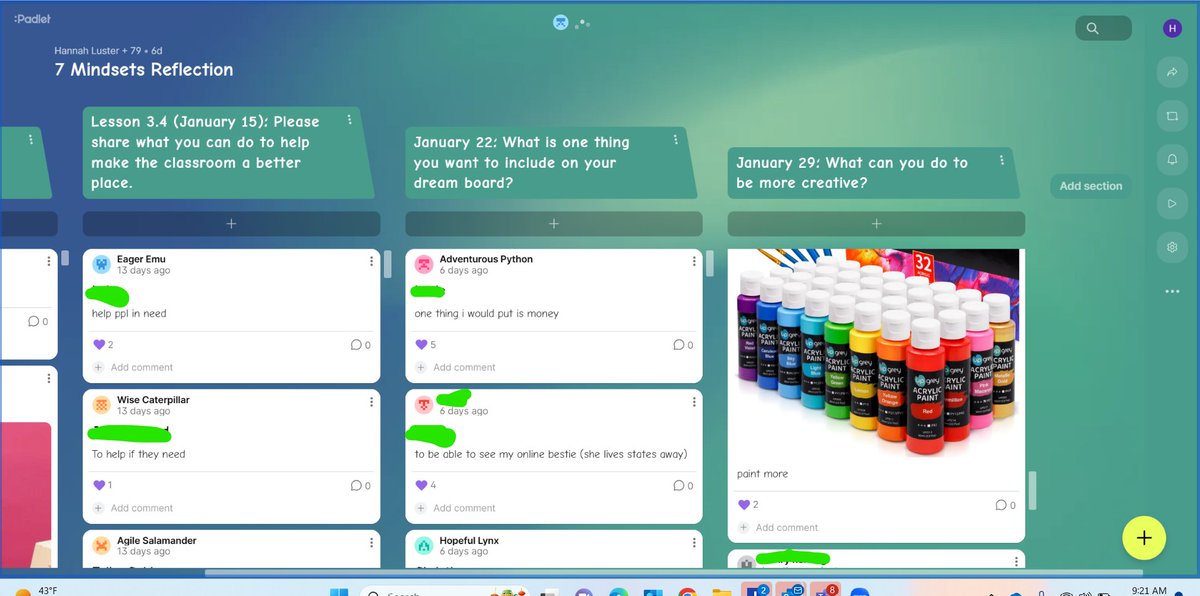The height and width of the screenshot is (596, 1200).
Task: Click the January 29 column's vertical scrollbar
Action: [1032, 490]
